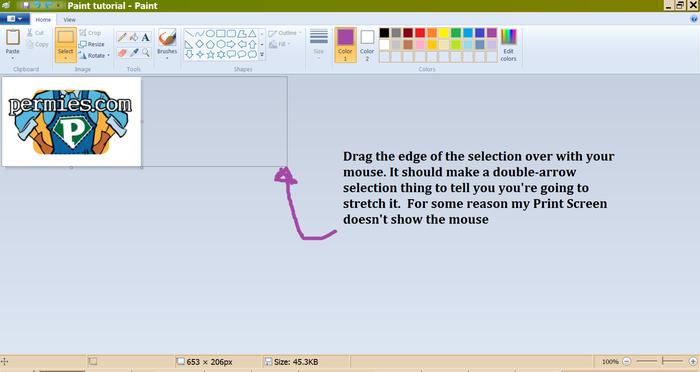
Task: Select the Pentagon shape
Action: [x=210, y=44]
